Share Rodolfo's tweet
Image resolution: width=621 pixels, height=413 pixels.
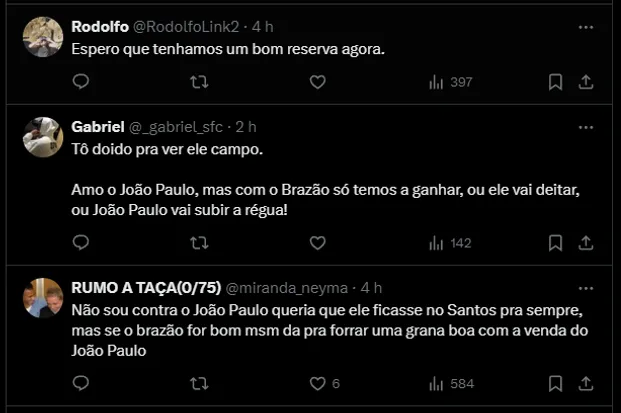pyautogui.click(x=587, y=82)
